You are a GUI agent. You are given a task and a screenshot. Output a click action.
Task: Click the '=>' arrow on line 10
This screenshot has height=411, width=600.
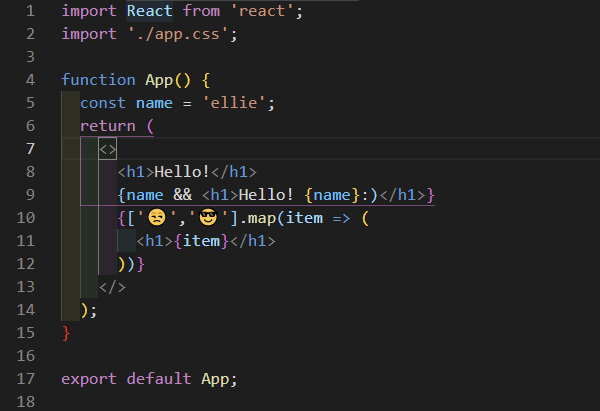341,218
